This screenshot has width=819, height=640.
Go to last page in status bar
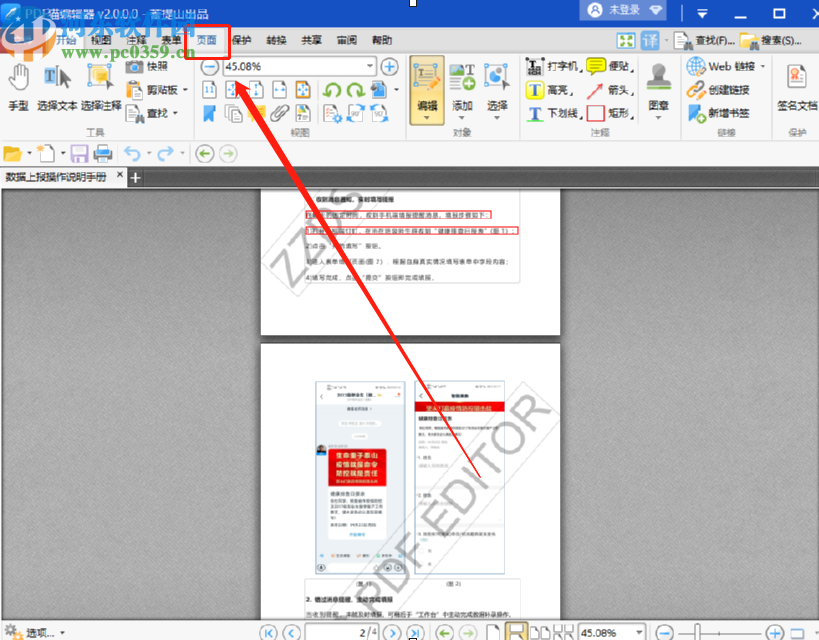[x=415, y=633]
